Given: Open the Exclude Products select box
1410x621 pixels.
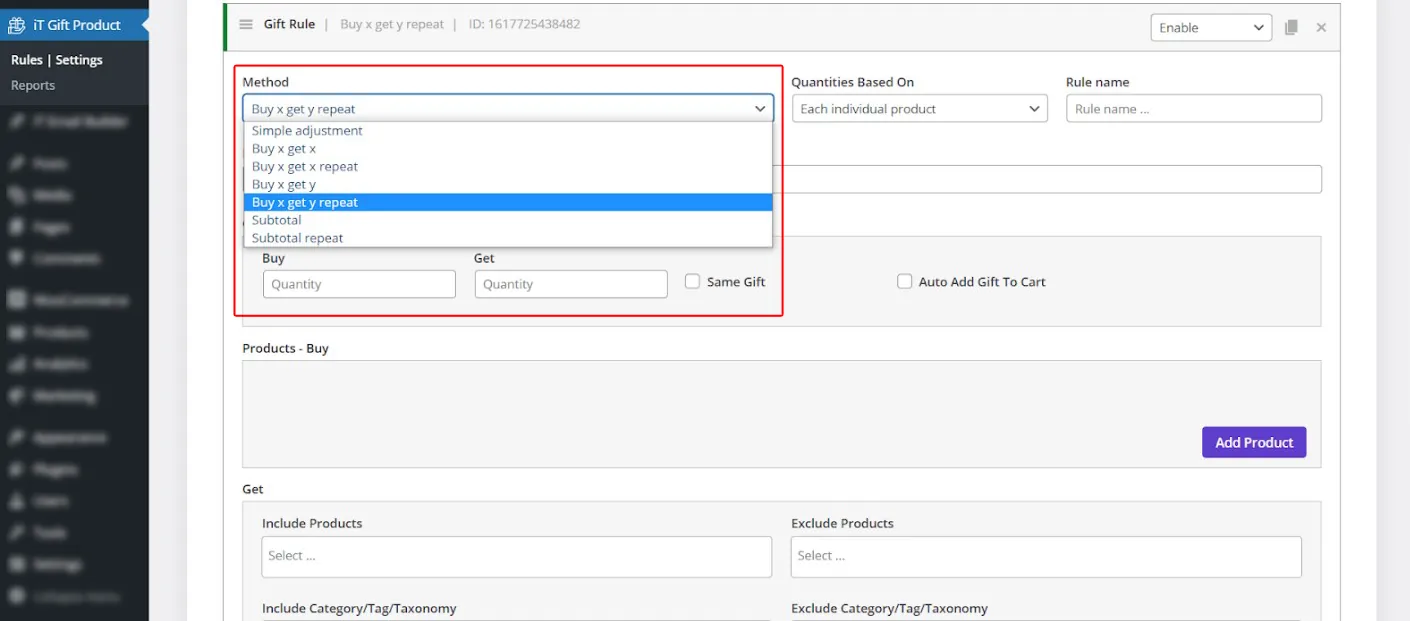Looking at the screenshot, I should [1046, 556].
